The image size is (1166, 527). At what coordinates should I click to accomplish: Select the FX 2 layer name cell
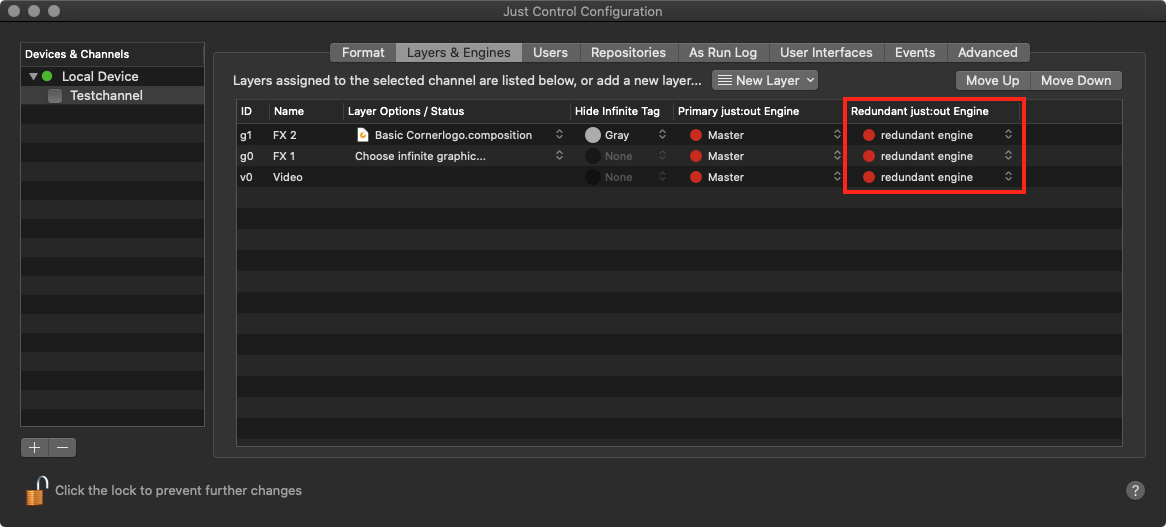(x=306, y=135)
